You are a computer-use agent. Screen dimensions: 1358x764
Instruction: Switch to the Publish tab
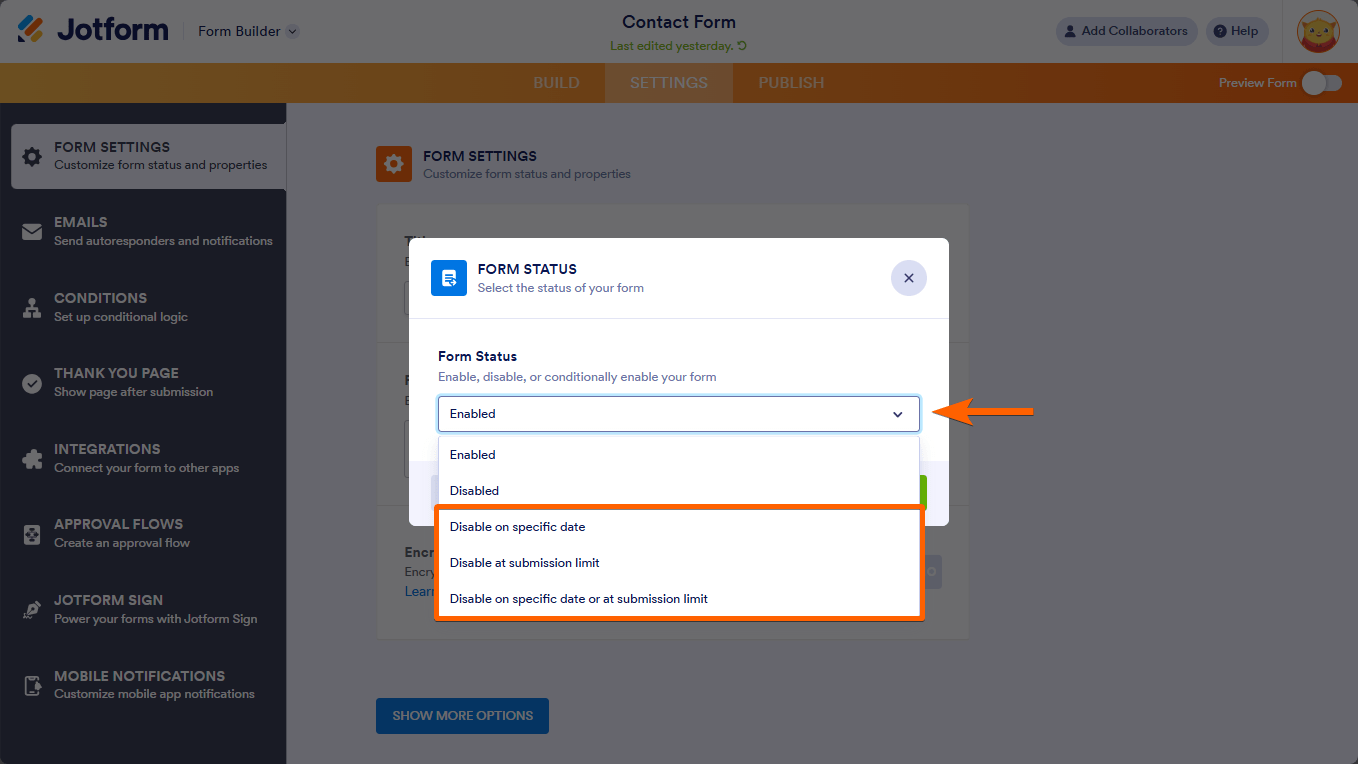coord(791,83)
